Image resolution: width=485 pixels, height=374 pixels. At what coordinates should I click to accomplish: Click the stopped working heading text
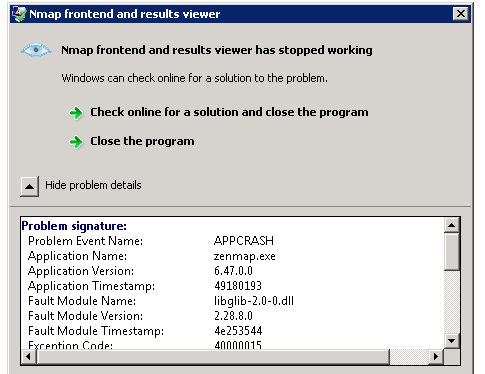pyautogui.click(x=217, y=50)
